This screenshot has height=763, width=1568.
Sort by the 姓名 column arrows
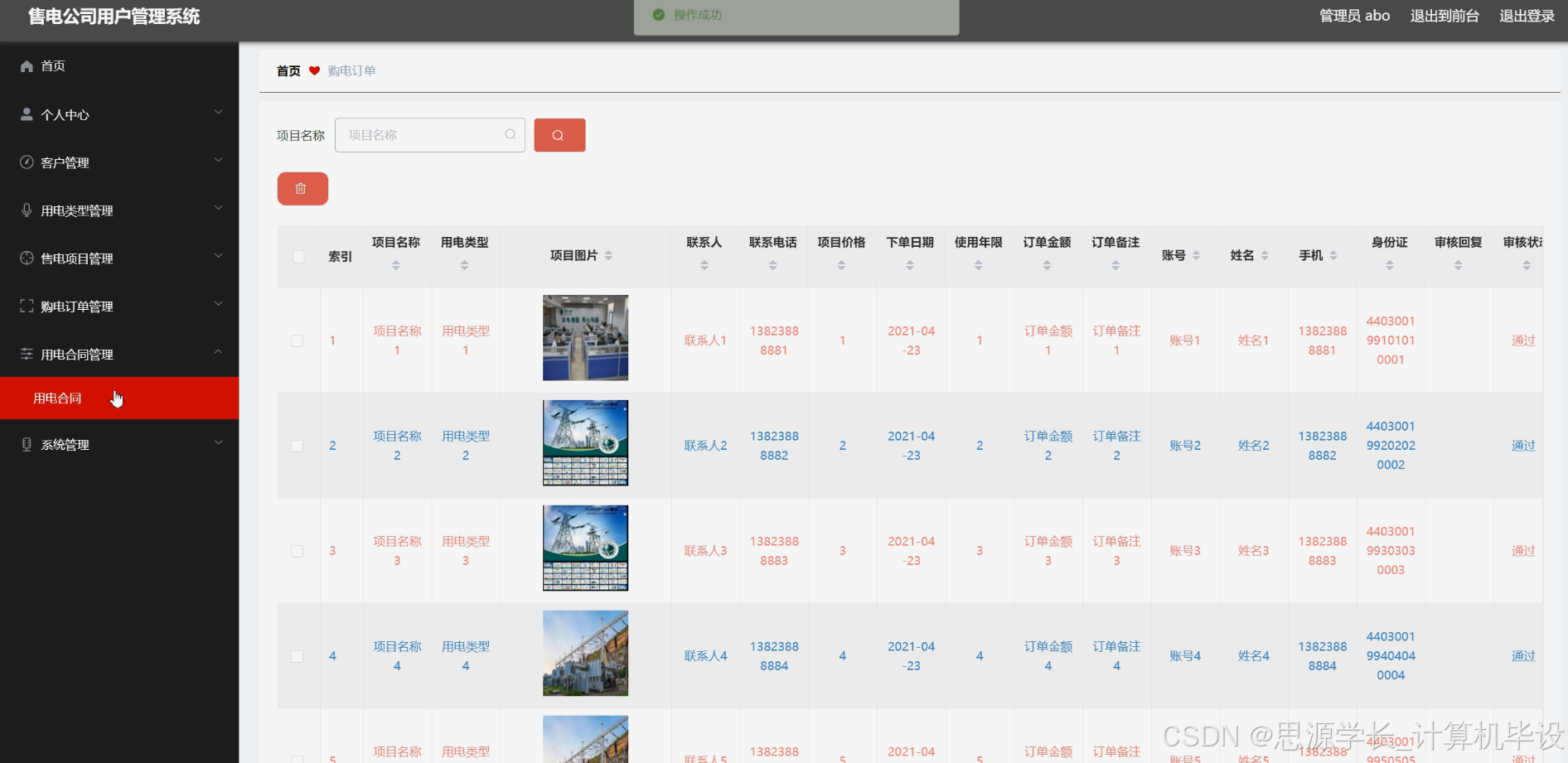(x=1265, y=255)
